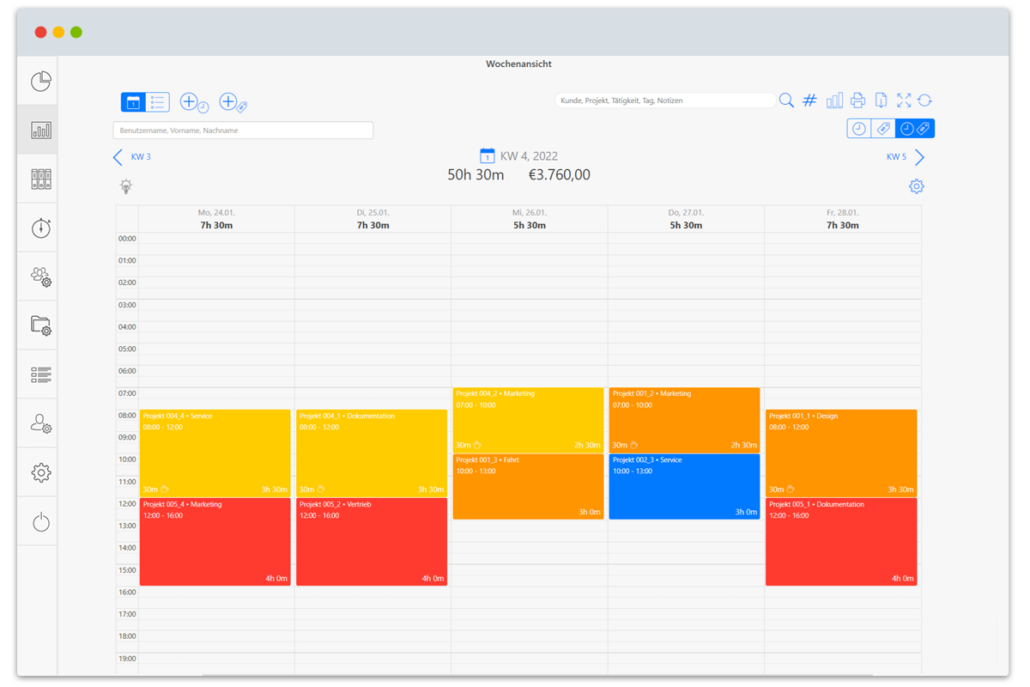Click the Benutzername, Vorname, Nachname field
1030x687 pixels.
point(243,130)
